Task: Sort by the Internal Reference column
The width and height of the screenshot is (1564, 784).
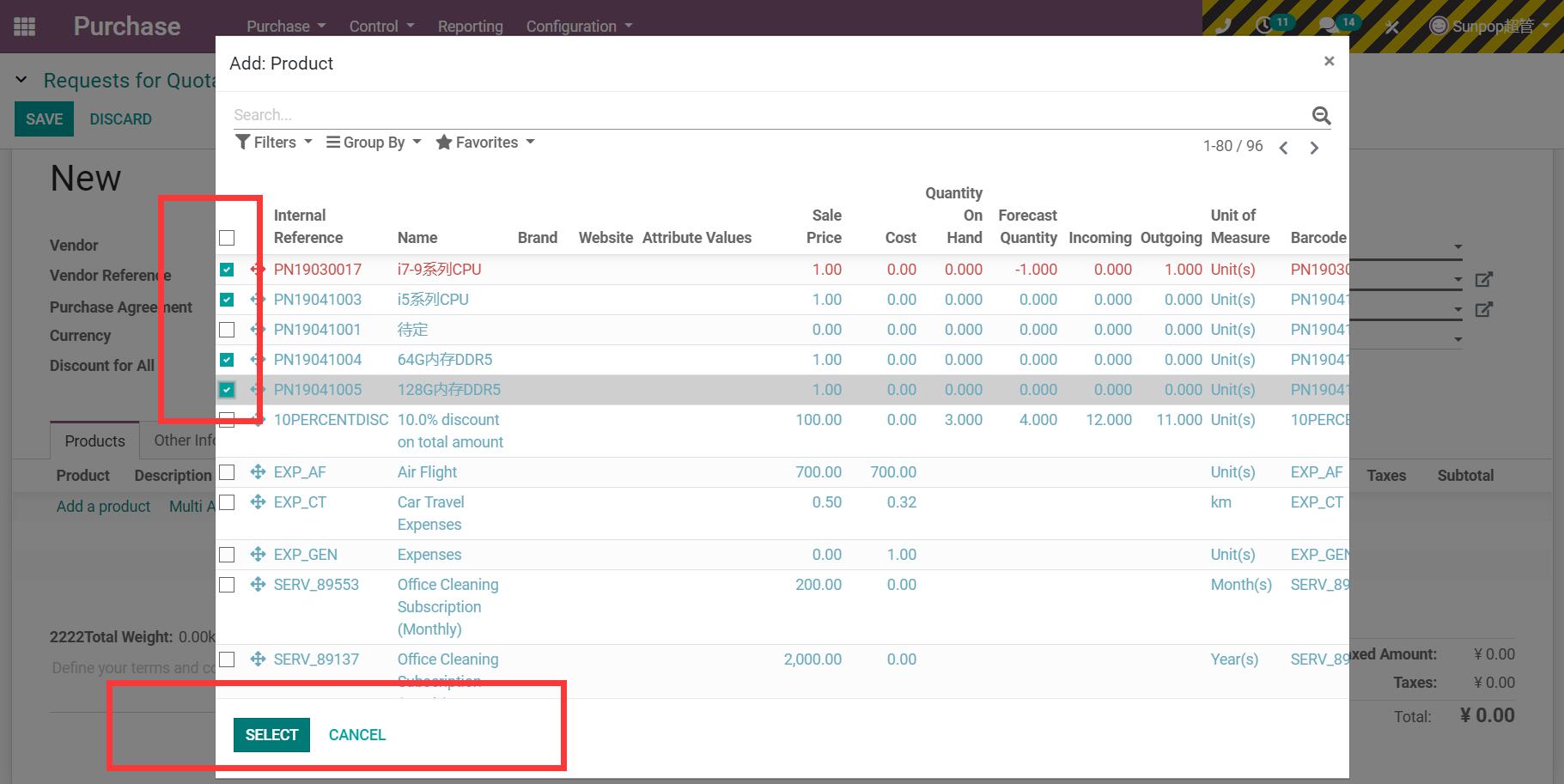Action: (308, 227)
